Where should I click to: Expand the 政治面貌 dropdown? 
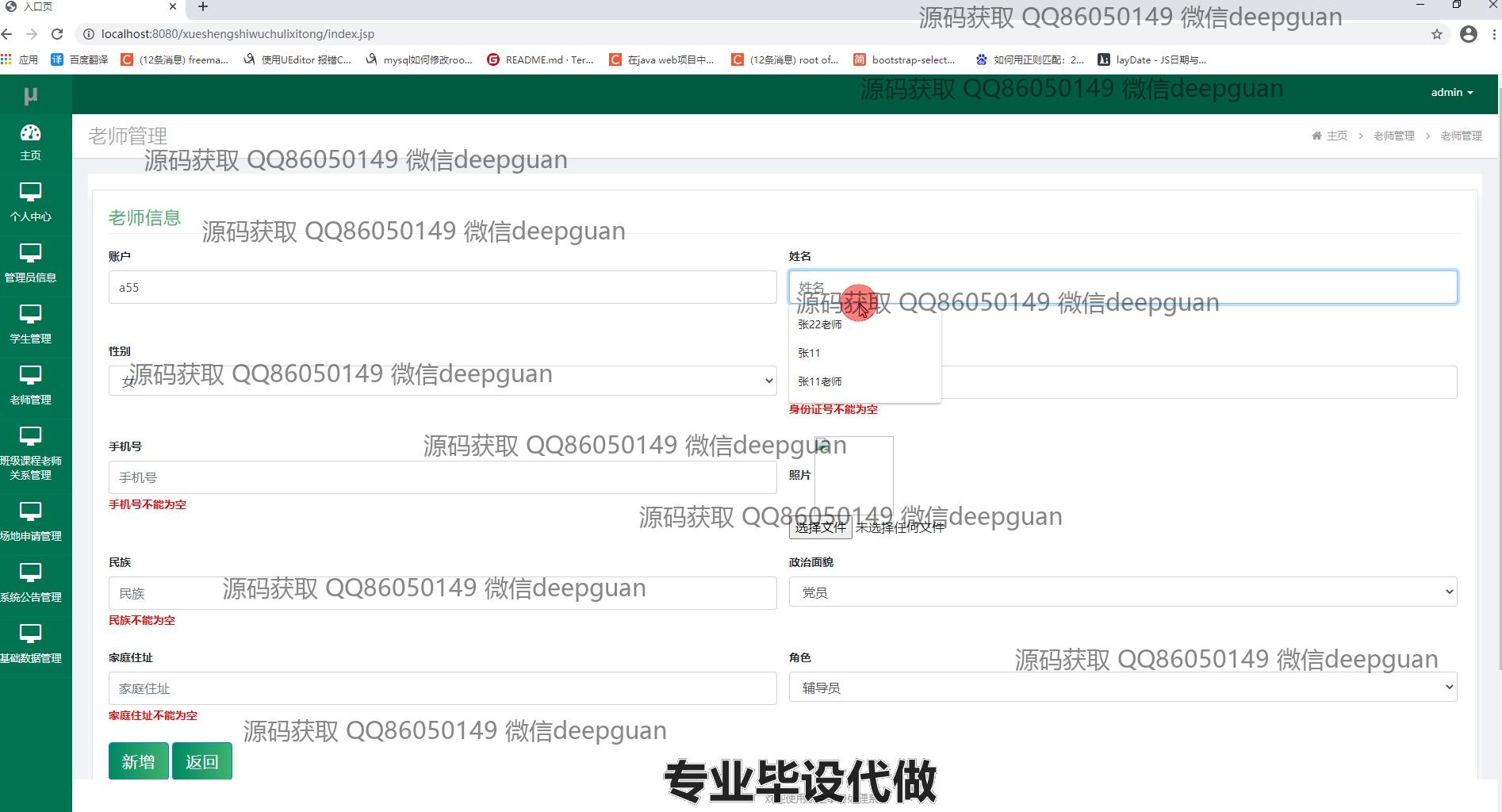point(1122,592)
